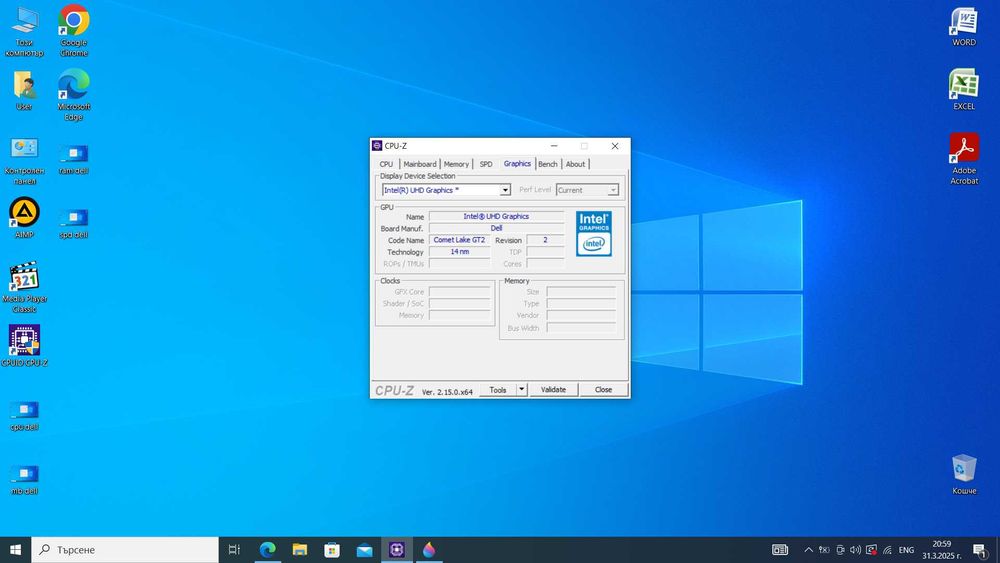Image resolution: width=1000 pixels, height=563 pixels.
Task: Open Adobe Acrobat desktop shortcut
Action: [x=964, y=159]
